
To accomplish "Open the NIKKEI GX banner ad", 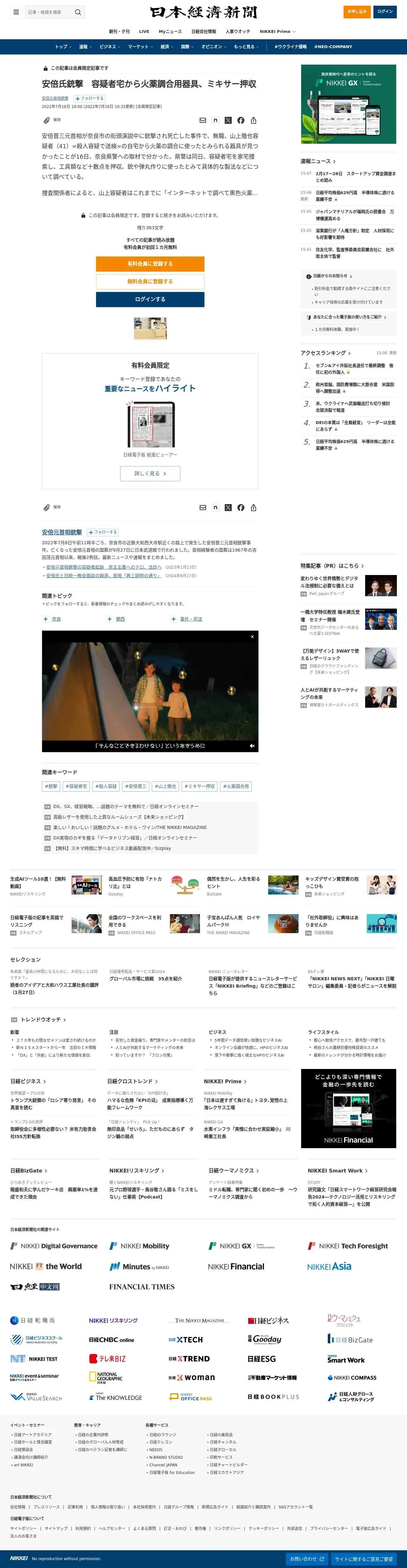I will pos(348,104).
